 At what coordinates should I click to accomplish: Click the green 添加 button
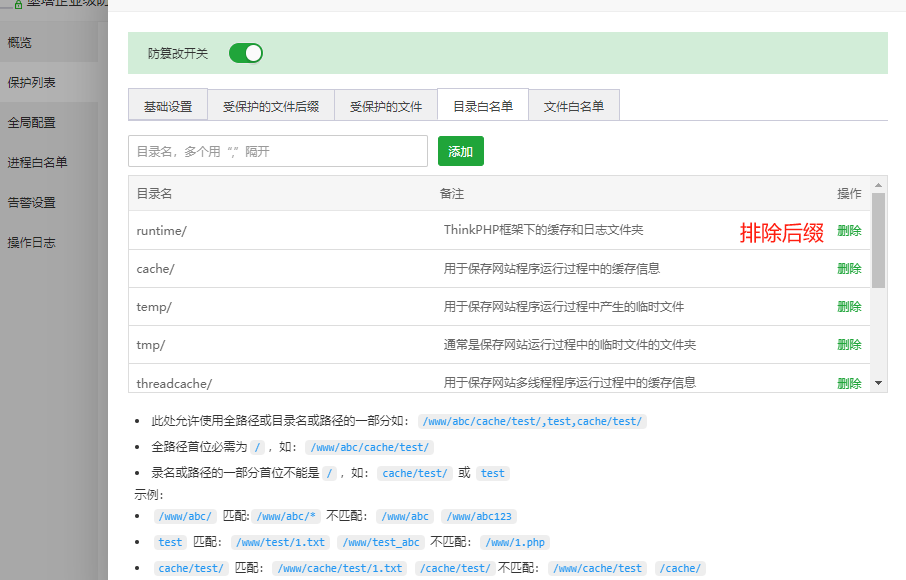(x=461, y=151)
